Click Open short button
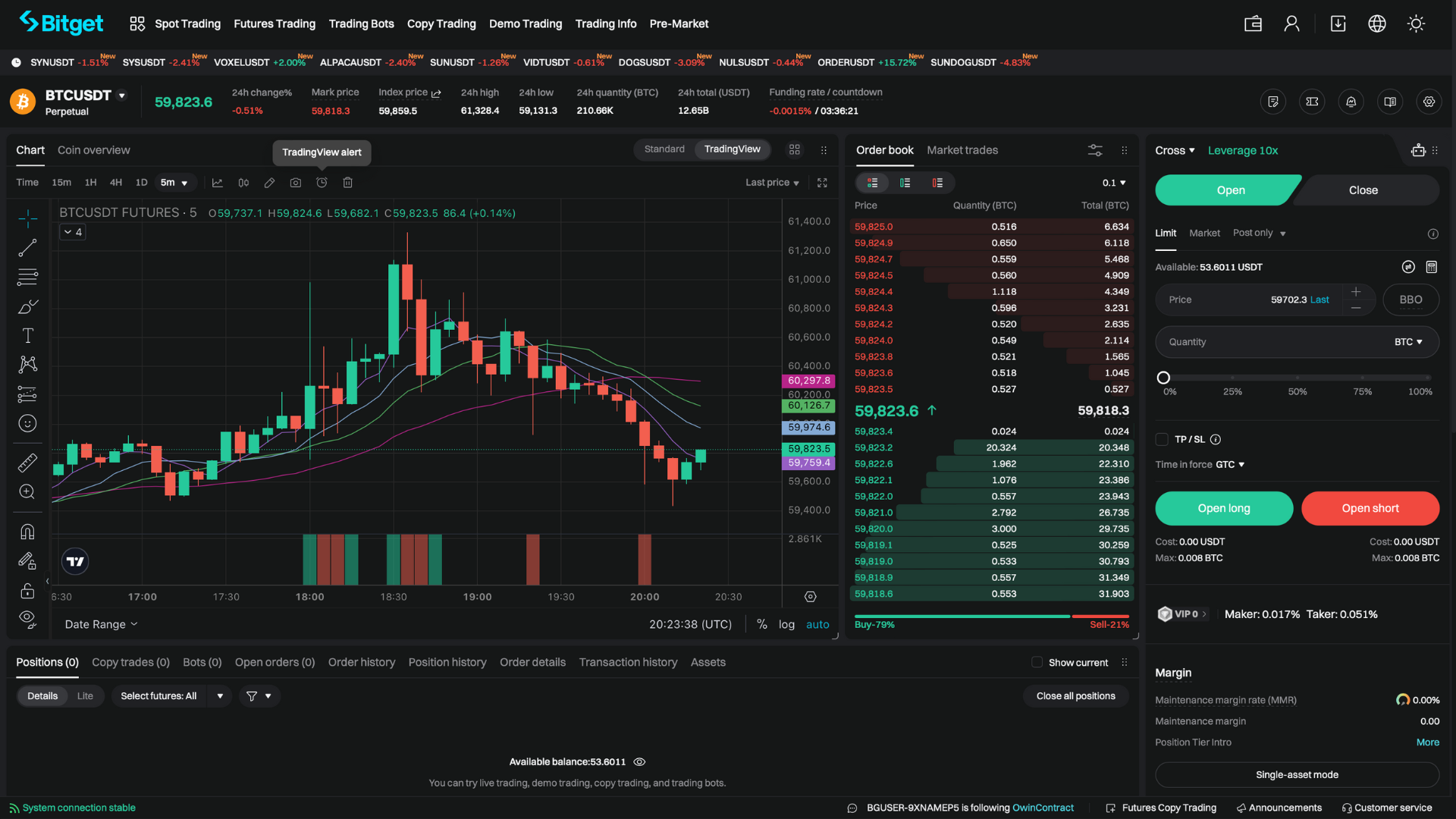Image resolution: width=1456 pixels, height=819 pixels. pyautogui.click(x=1369, y=508)
